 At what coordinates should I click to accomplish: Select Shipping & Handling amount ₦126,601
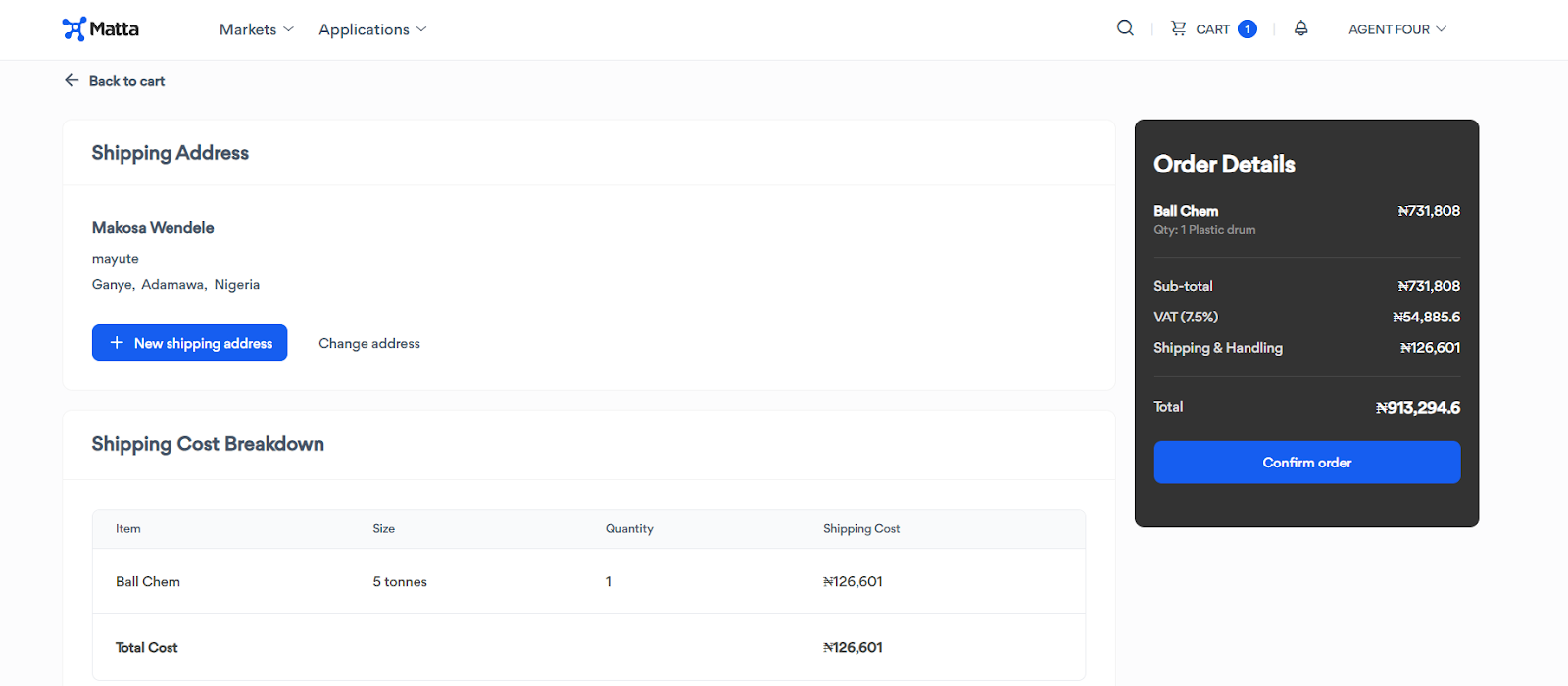pos(1430,348)
